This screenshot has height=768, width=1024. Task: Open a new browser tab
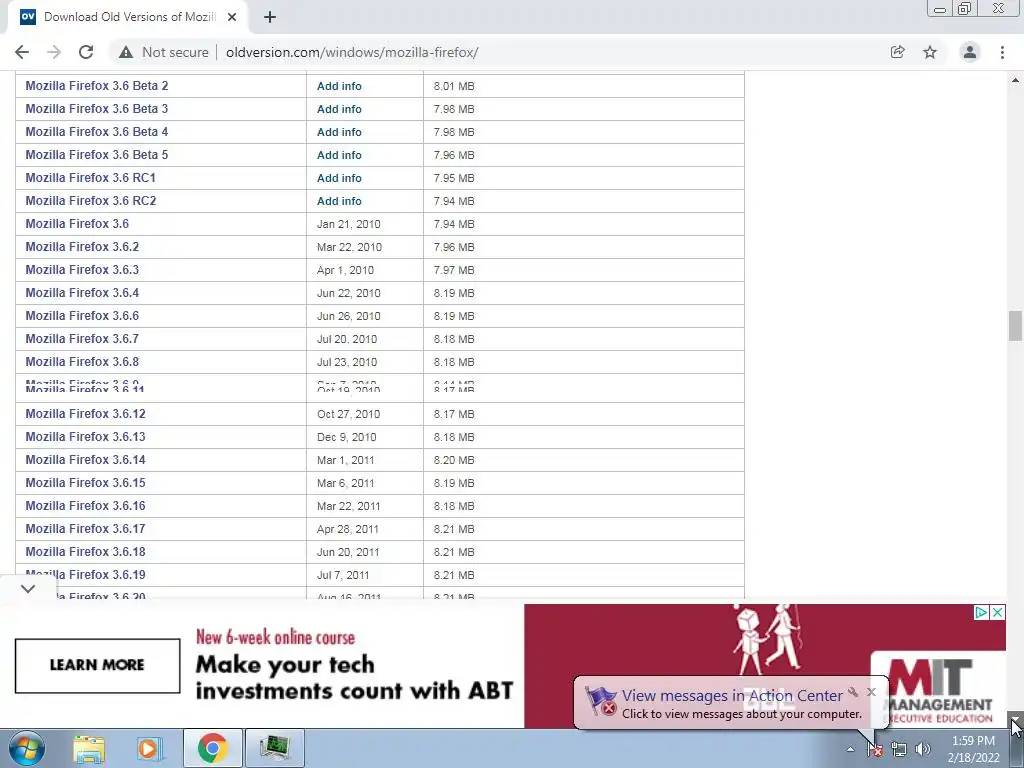tap(270, 17)
